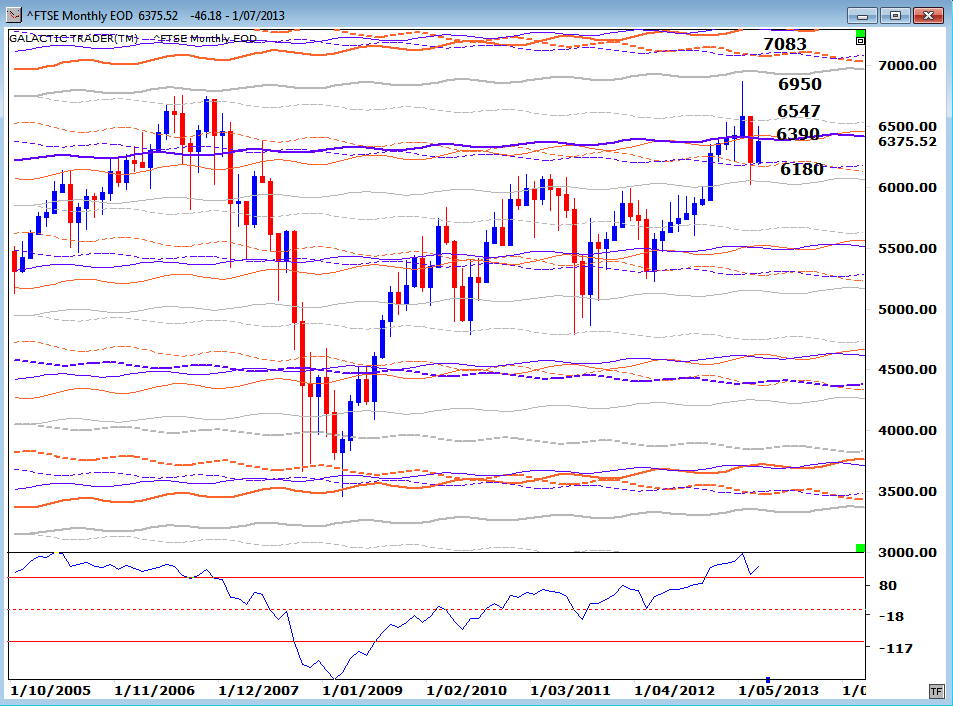Click the green square marker at top right
This screenshot has width=953, height=706.
click(x=860, y=33)
